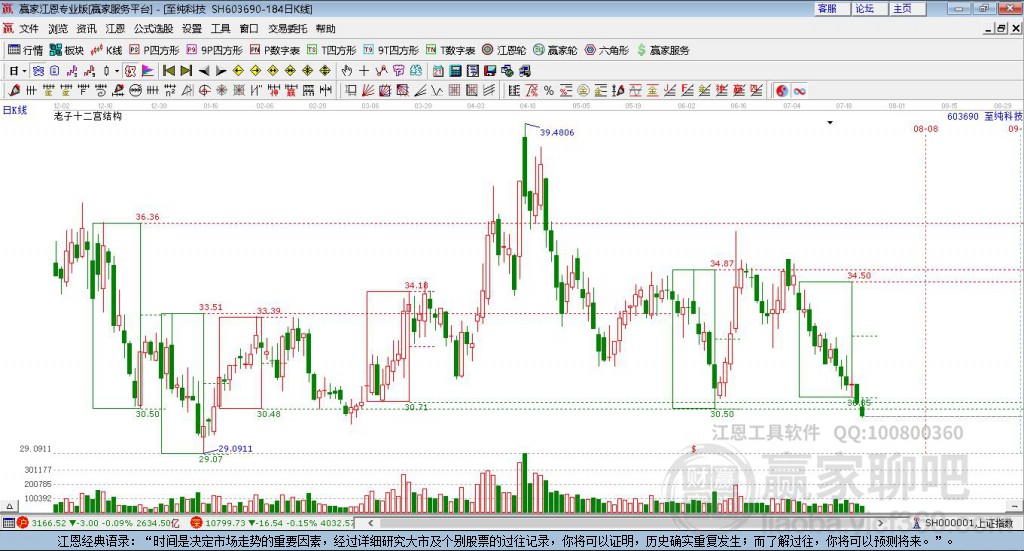1024x551 pixels.
Task: Select the percent retracement tool
Action: tap(549, 91)
